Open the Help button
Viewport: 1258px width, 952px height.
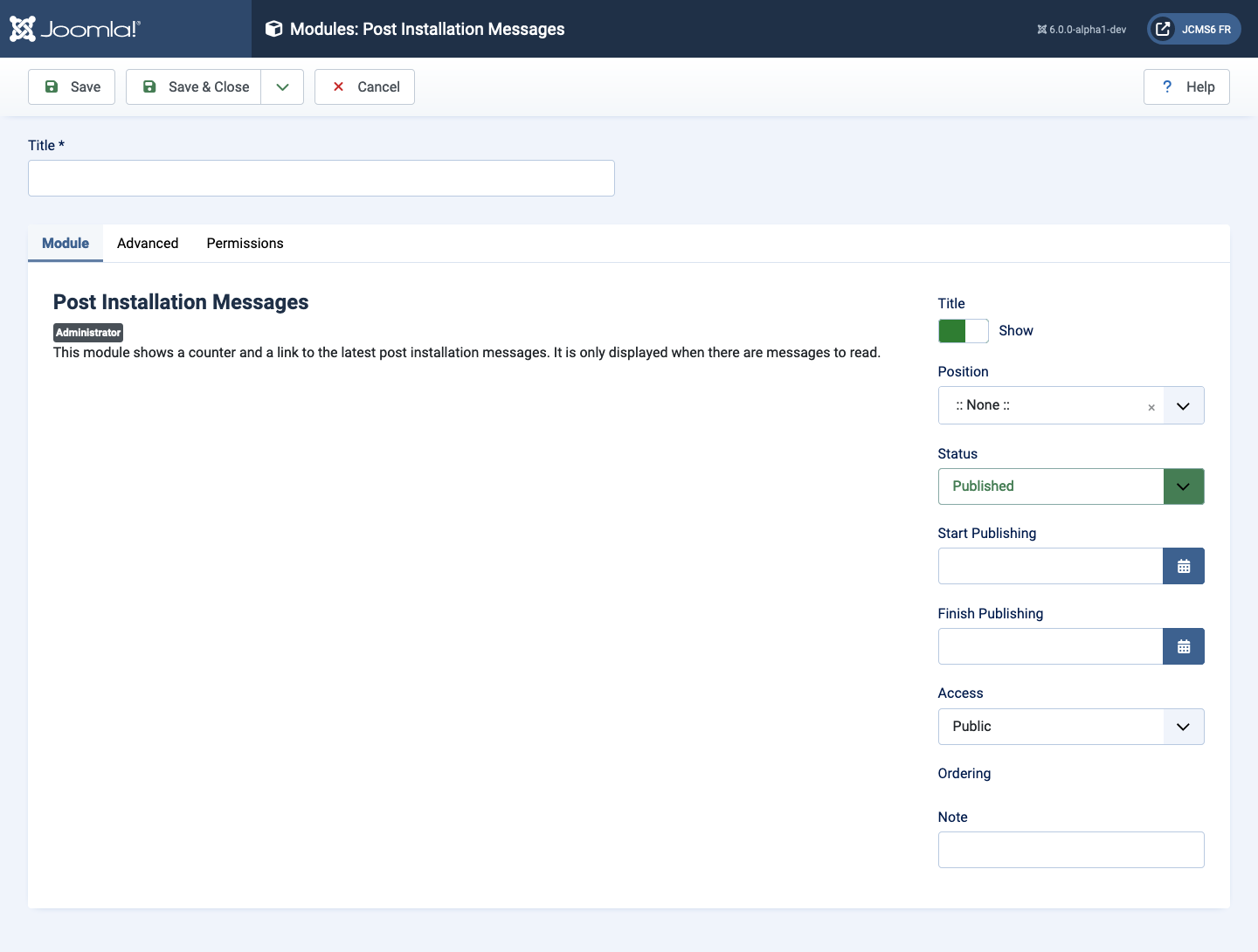[1186, 86]
